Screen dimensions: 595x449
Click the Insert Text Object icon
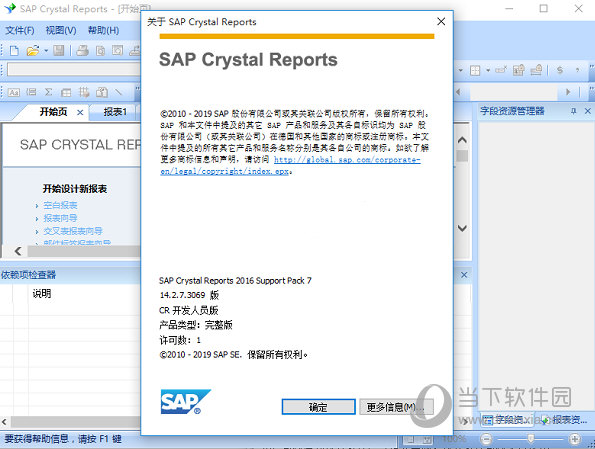tap(14, 92)
